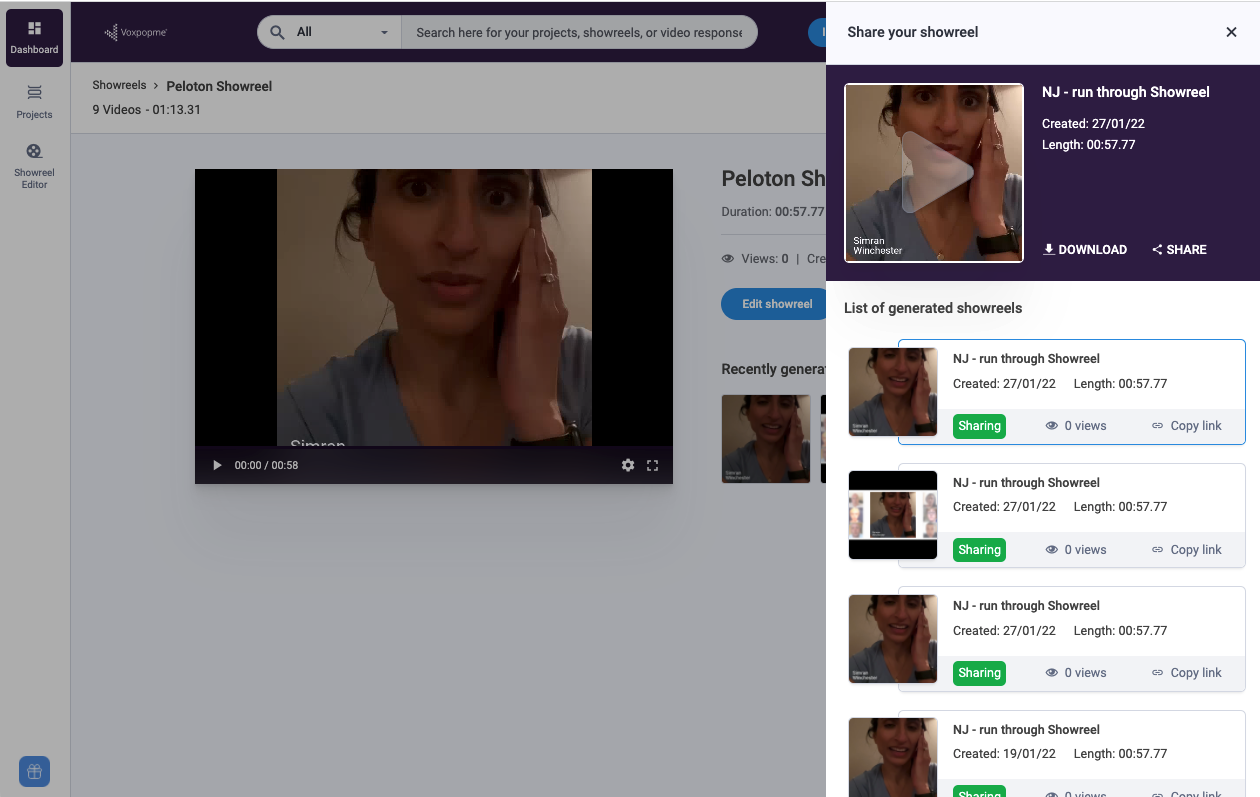Open the Dashboard in the sidebar

pyautogui.click(x=34, y=38)
